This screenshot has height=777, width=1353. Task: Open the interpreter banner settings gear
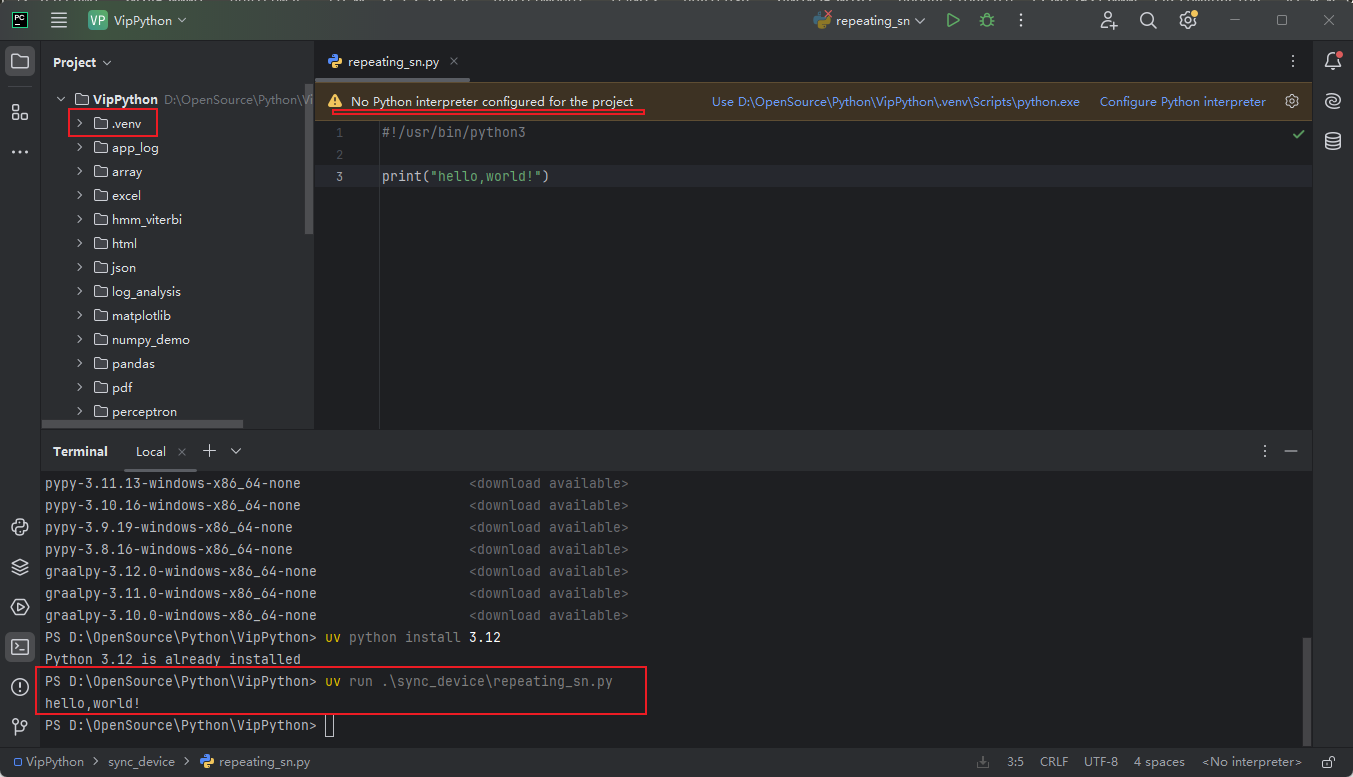click(x=1292, y=101)
